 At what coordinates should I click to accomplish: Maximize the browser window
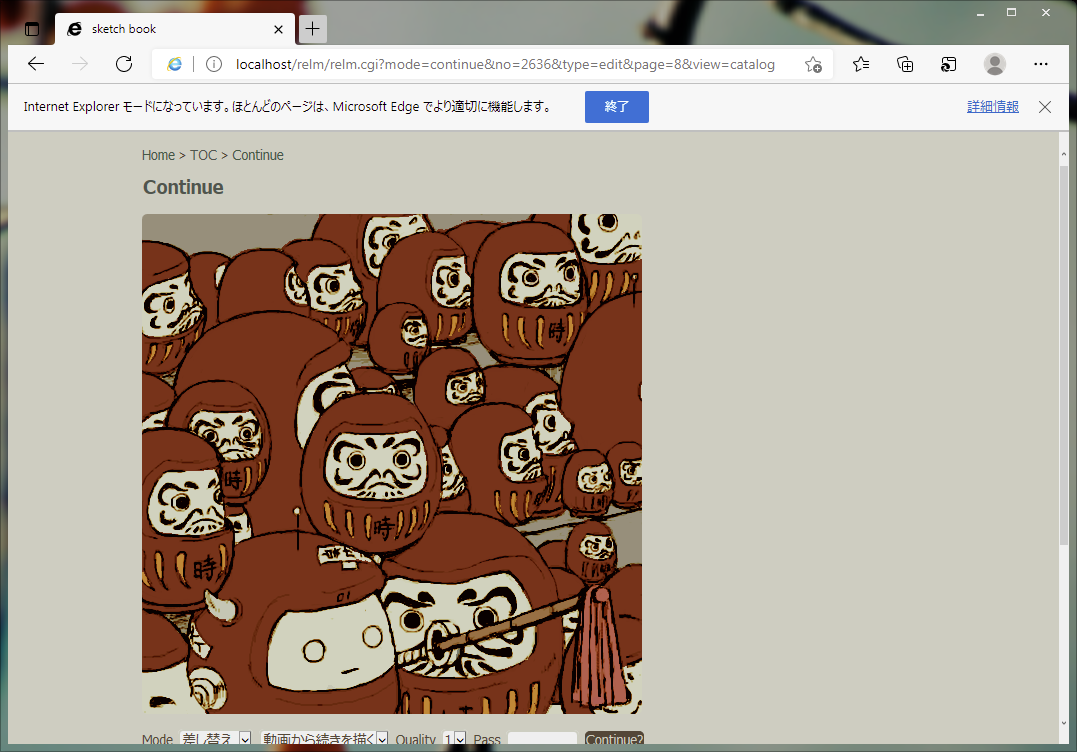pyautogui.click(x=1011, y=13)
